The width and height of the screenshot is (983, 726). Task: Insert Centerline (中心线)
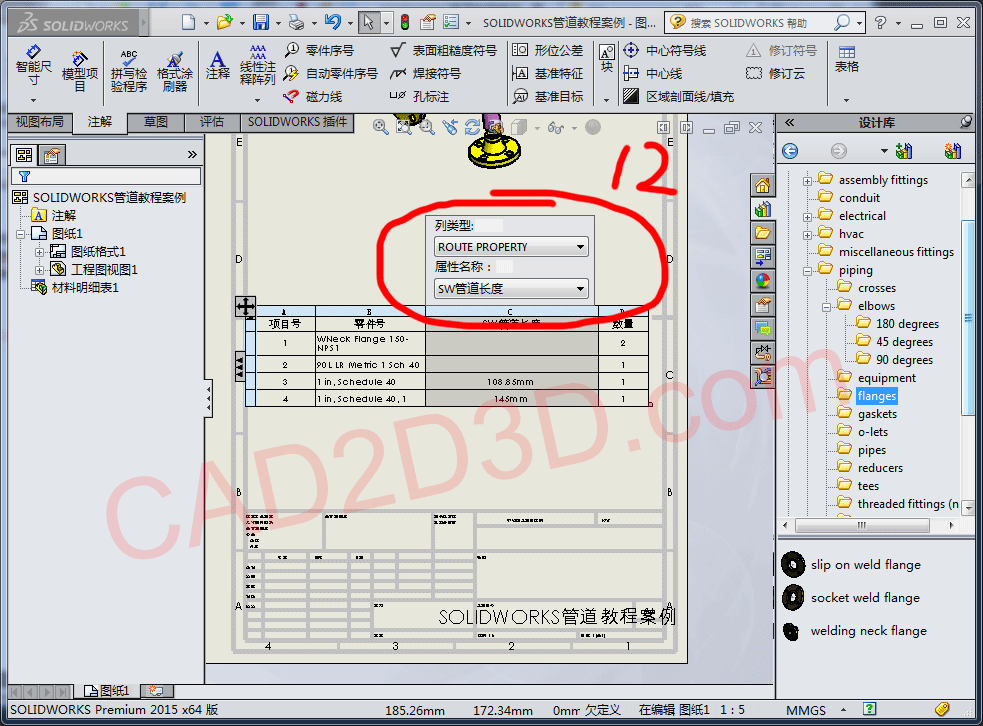653,73
